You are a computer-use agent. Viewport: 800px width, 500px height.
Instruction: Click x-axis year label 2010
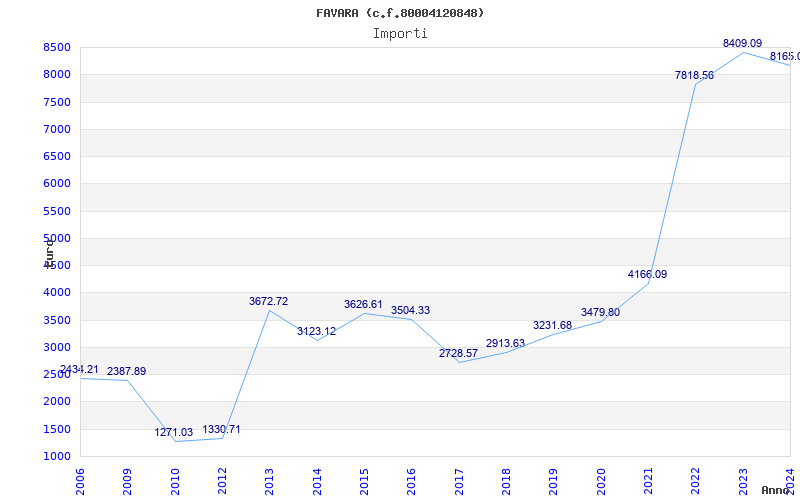point(175,482)
